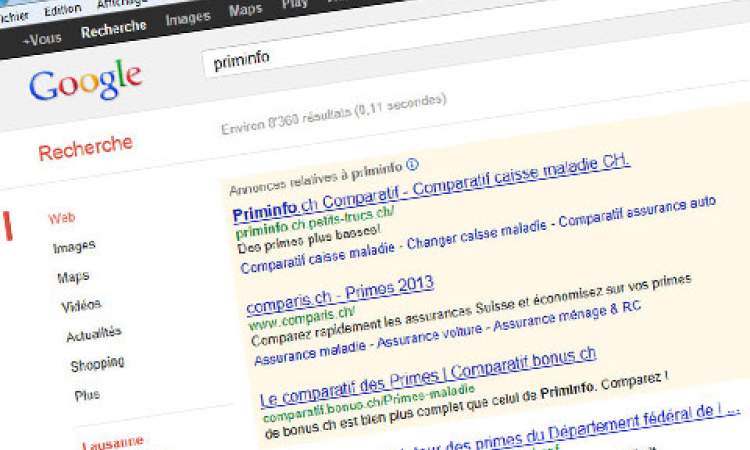Image resolution: width=750 pixels, height=450 pixels.
Task: Click the Comparatif caisse maladie sitelink
Action: pos(318,257)
